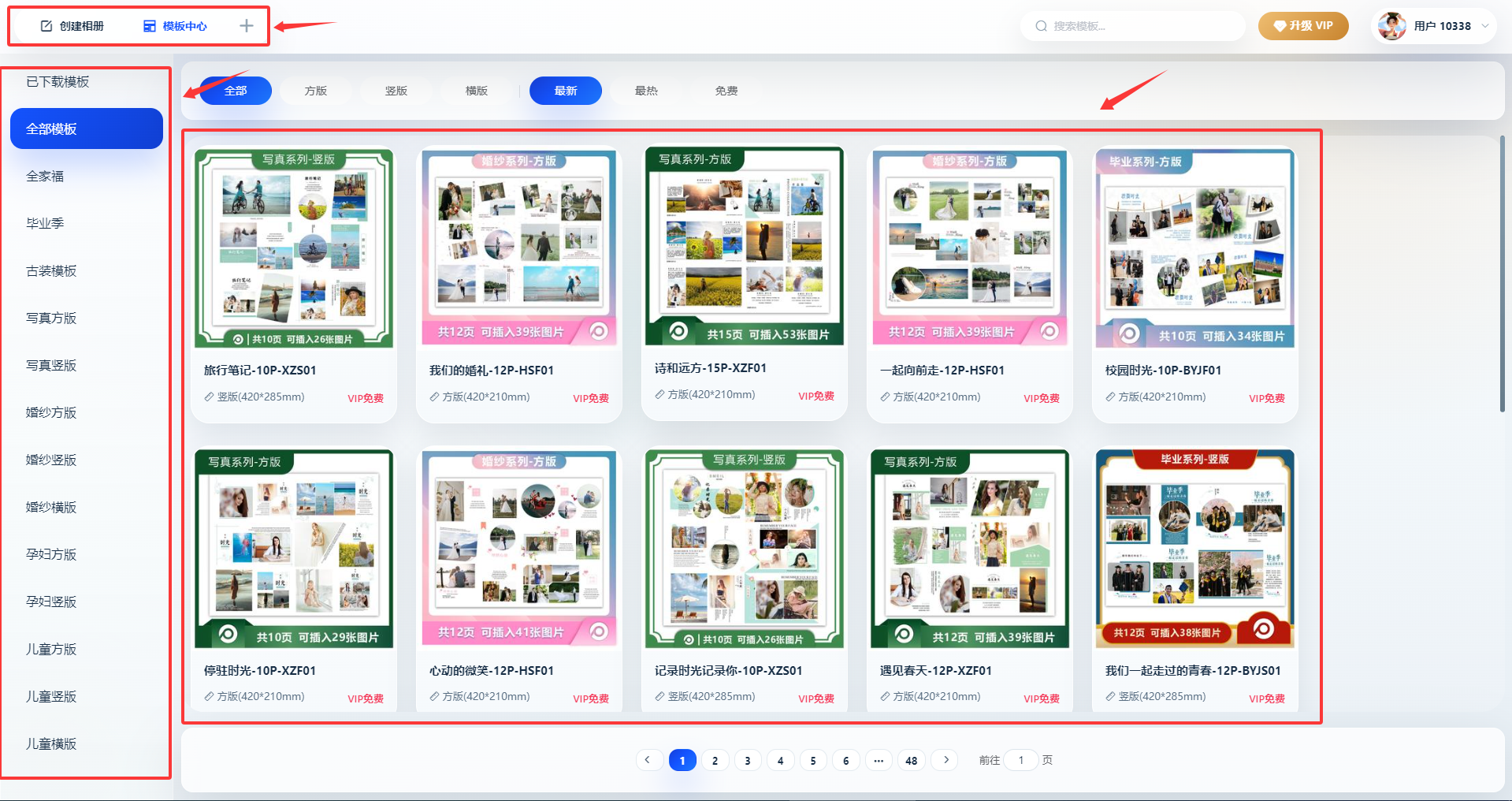
Task: Select the 方版 format filter
Action: (316, 91)
